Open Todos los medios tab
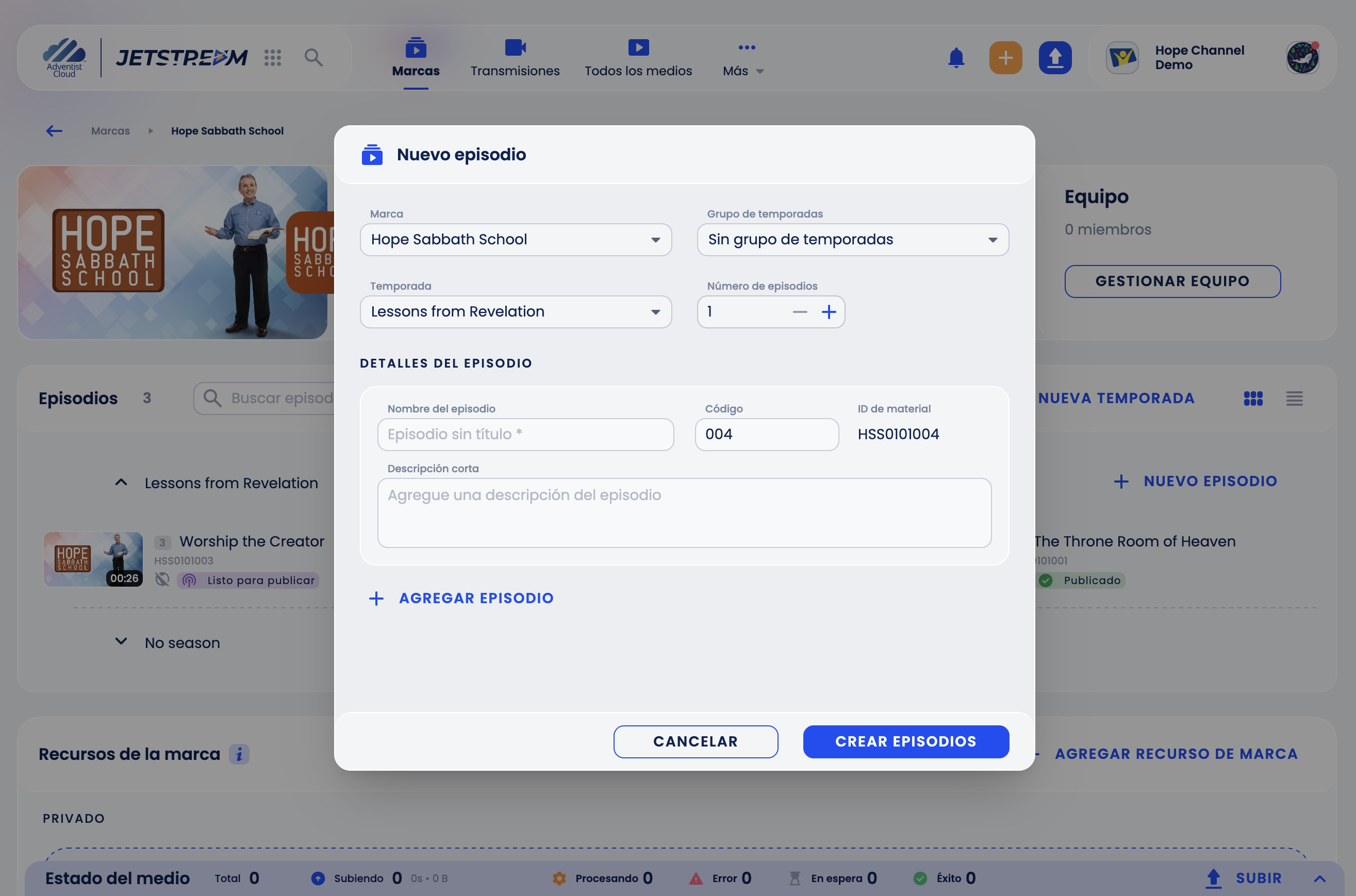 pos(638,59)
